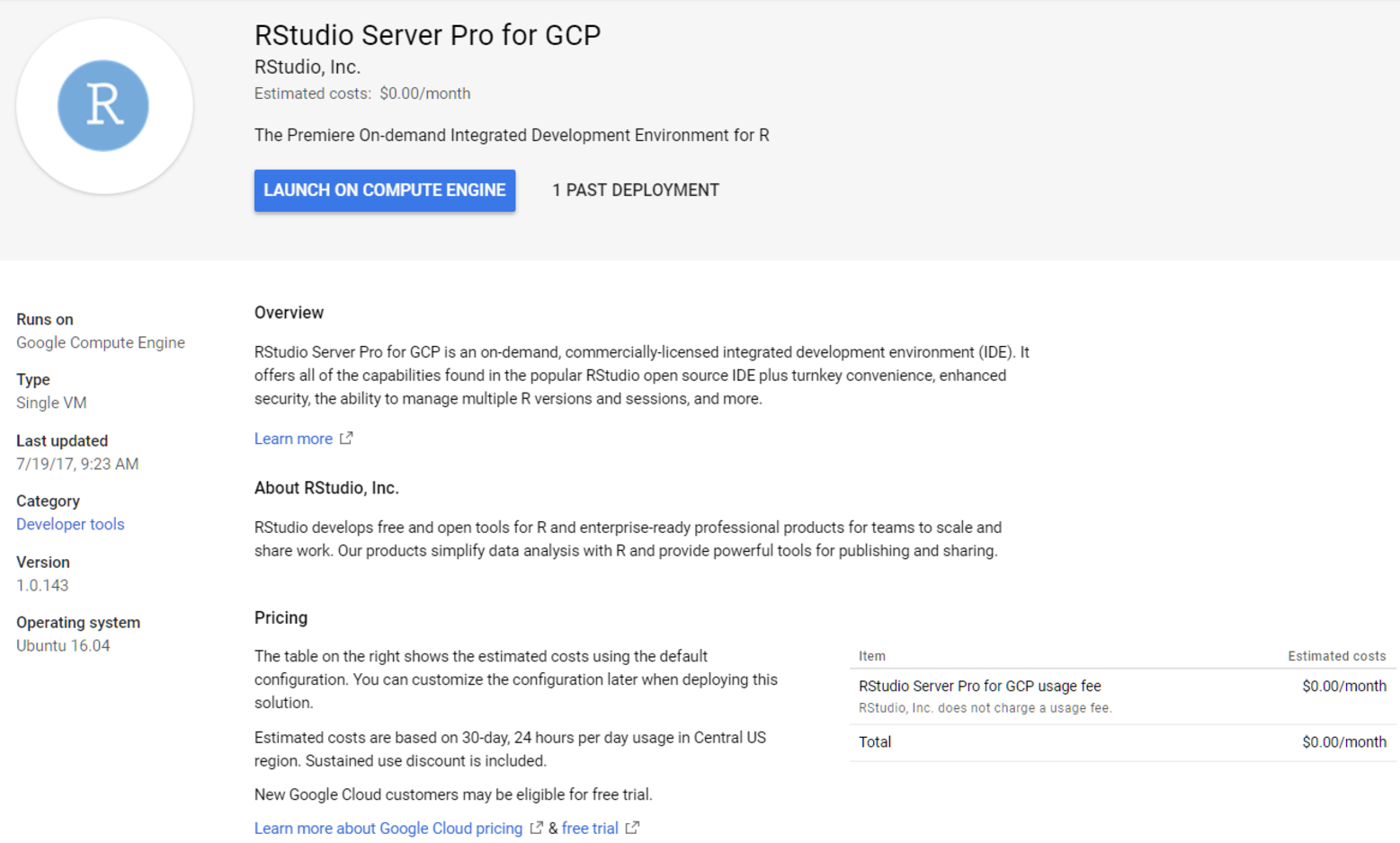1400x843 pixels.
Task: Select the RStudio Server Pro for GCP title
Action: point(427,35)
